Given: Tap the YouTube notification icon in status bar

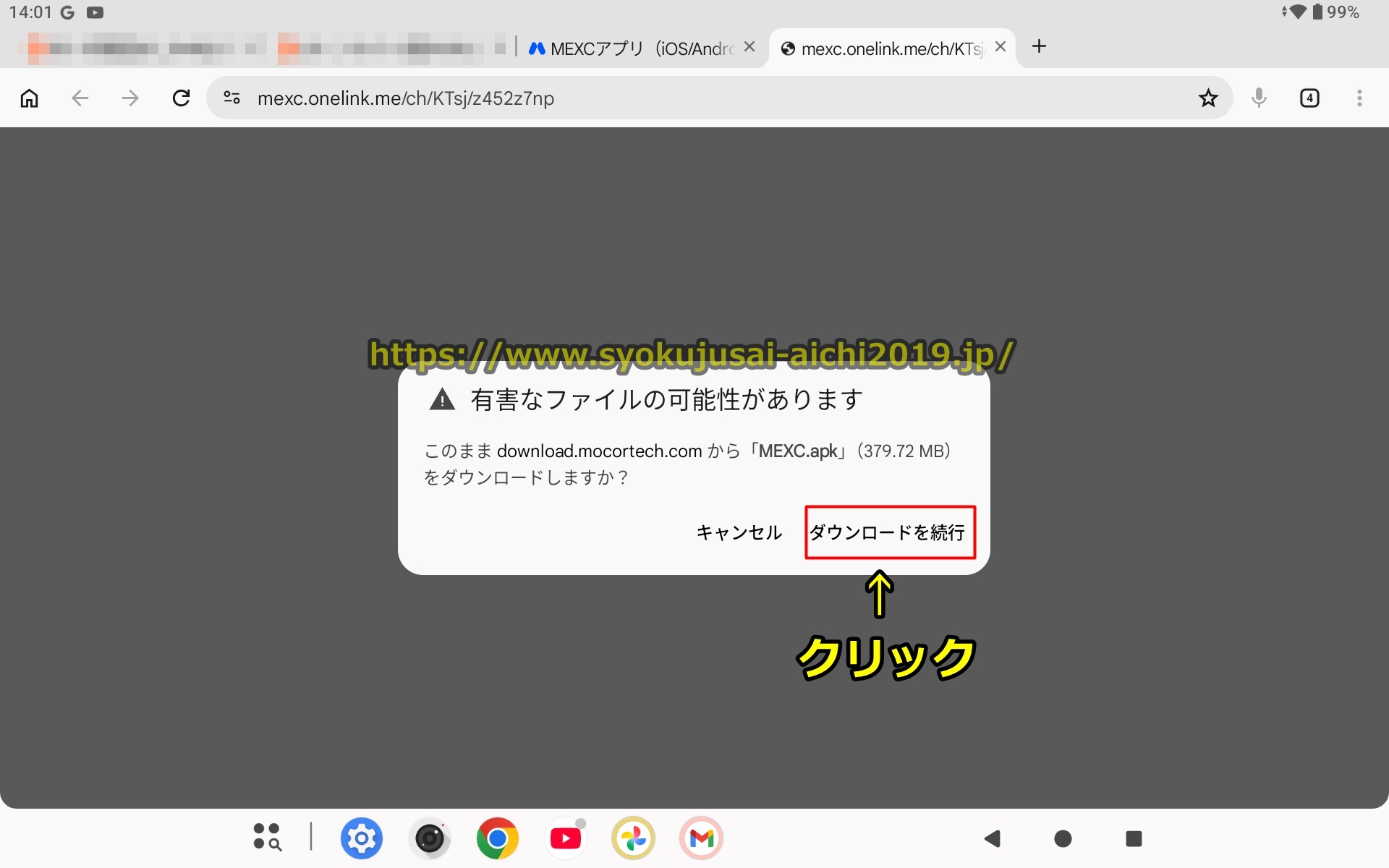Looking at the screenshot, I should tap(95, 12).
